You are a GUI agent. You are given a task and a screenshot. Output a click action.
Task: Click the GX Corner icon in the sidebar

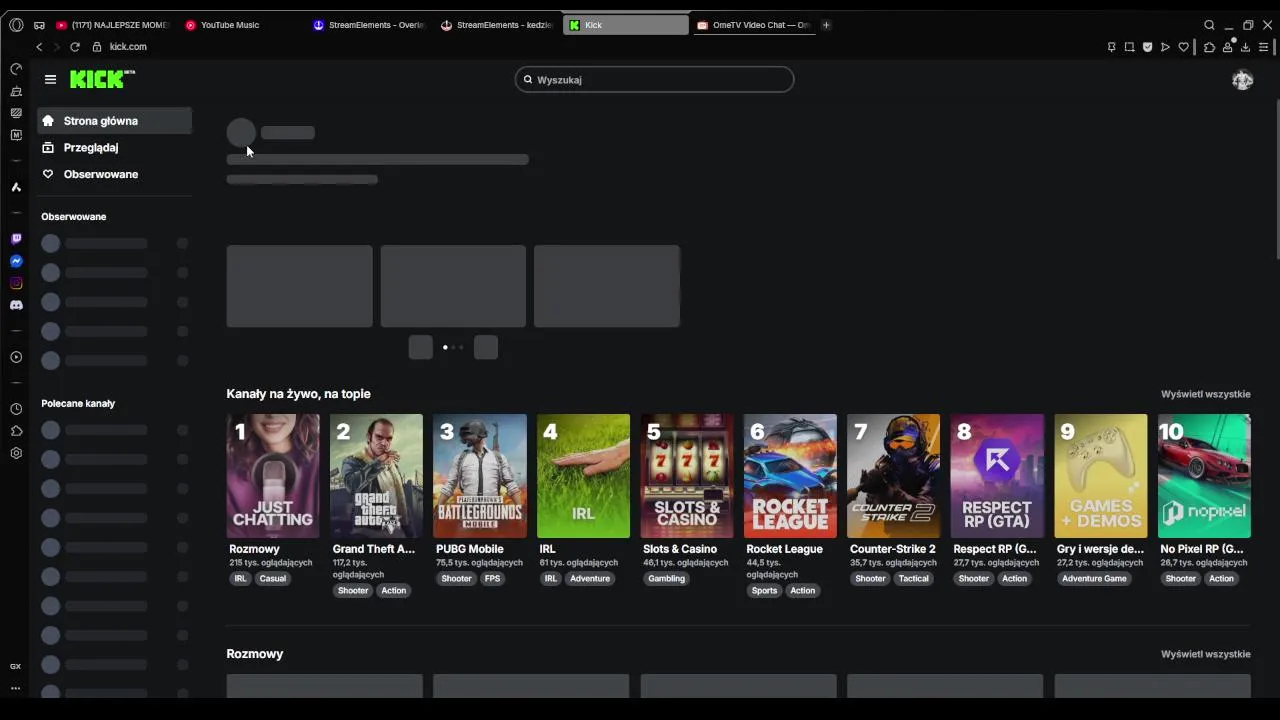16,666
